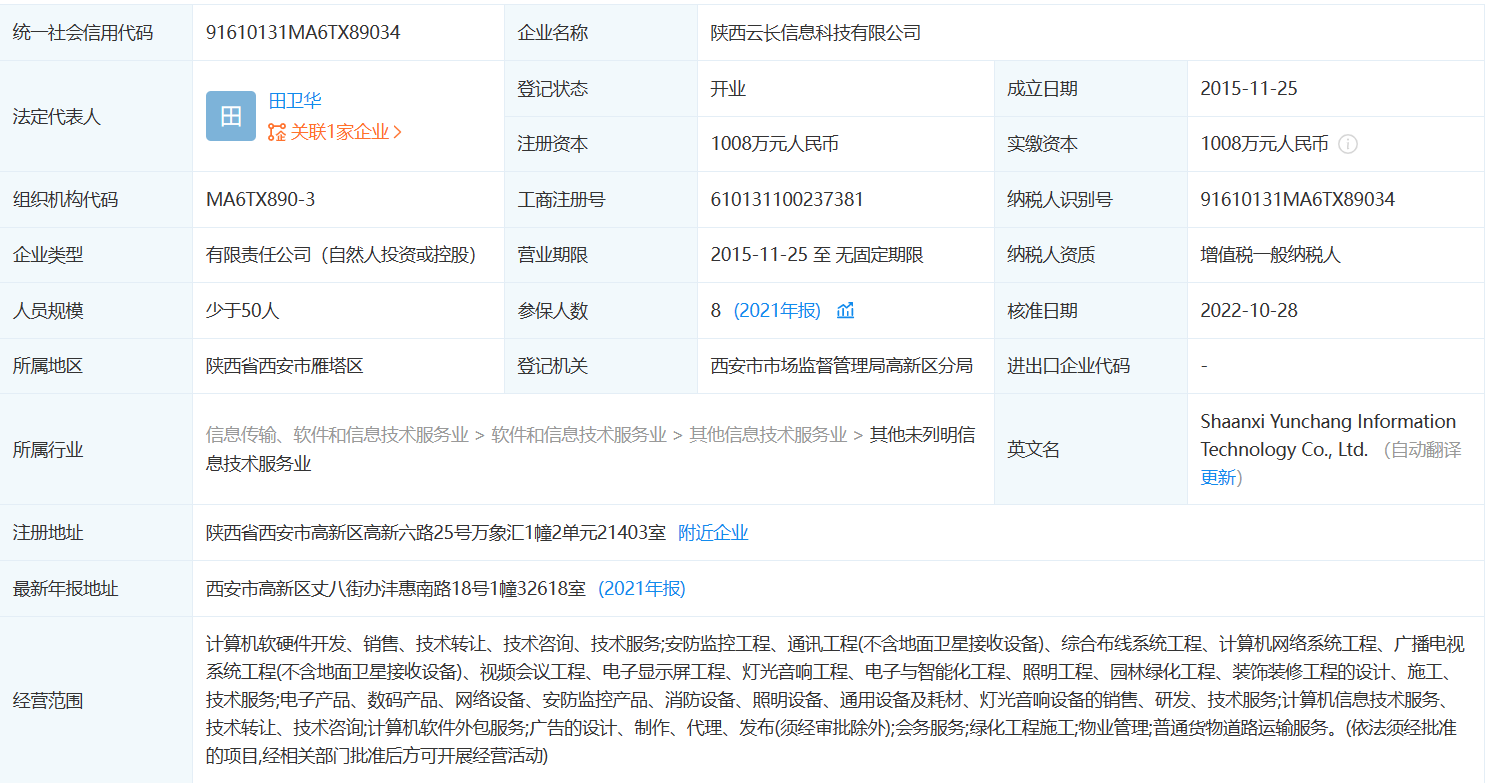
Task: Click the 工商注册号 label cell
Action: click(601, 199)
